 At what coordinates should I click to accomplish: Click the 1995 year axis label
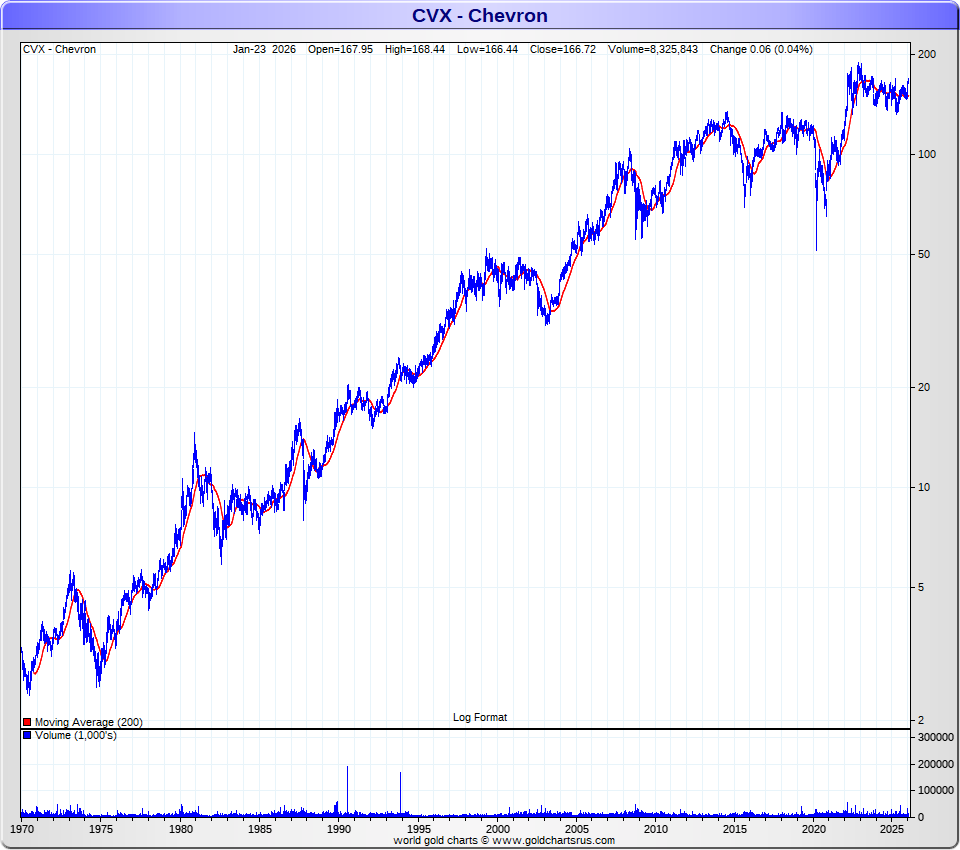pos(418,829)
